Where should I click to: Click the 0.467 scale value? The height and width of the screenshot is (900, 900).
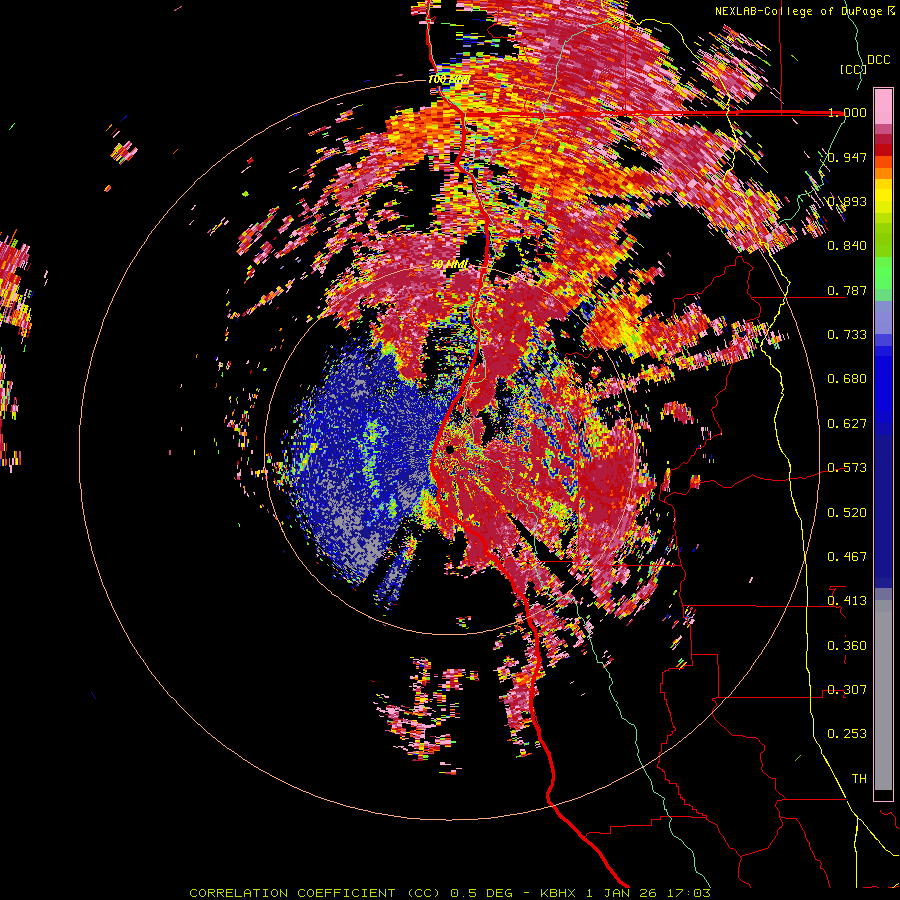click(x=847, y=557)
